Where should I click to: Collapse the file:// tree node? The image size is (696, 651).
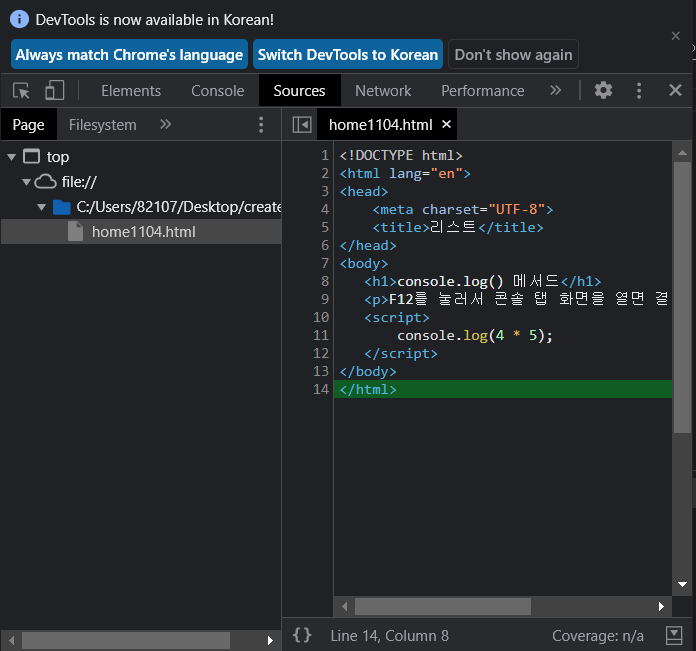(x=27, y=182)
